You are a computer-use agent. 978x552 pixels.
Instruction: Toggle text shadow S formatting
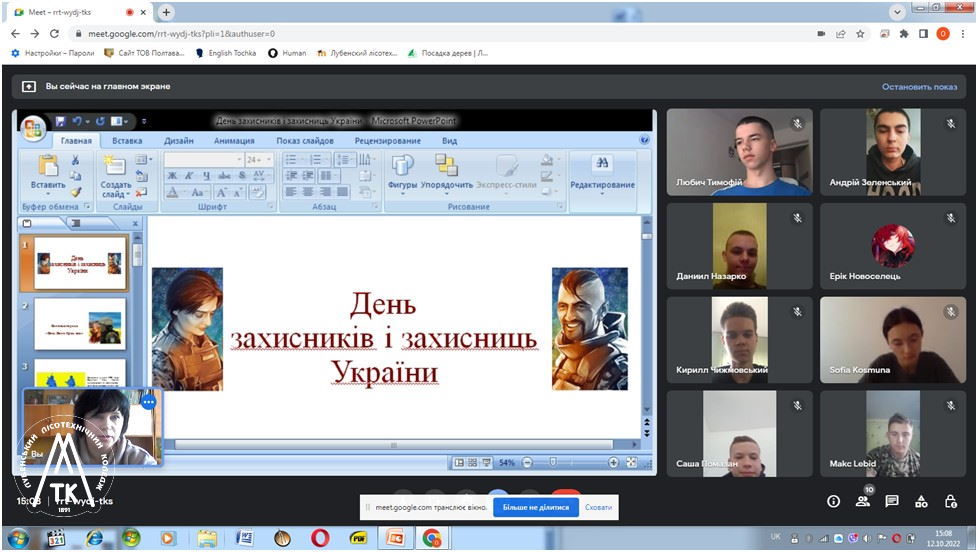[241, 176]
